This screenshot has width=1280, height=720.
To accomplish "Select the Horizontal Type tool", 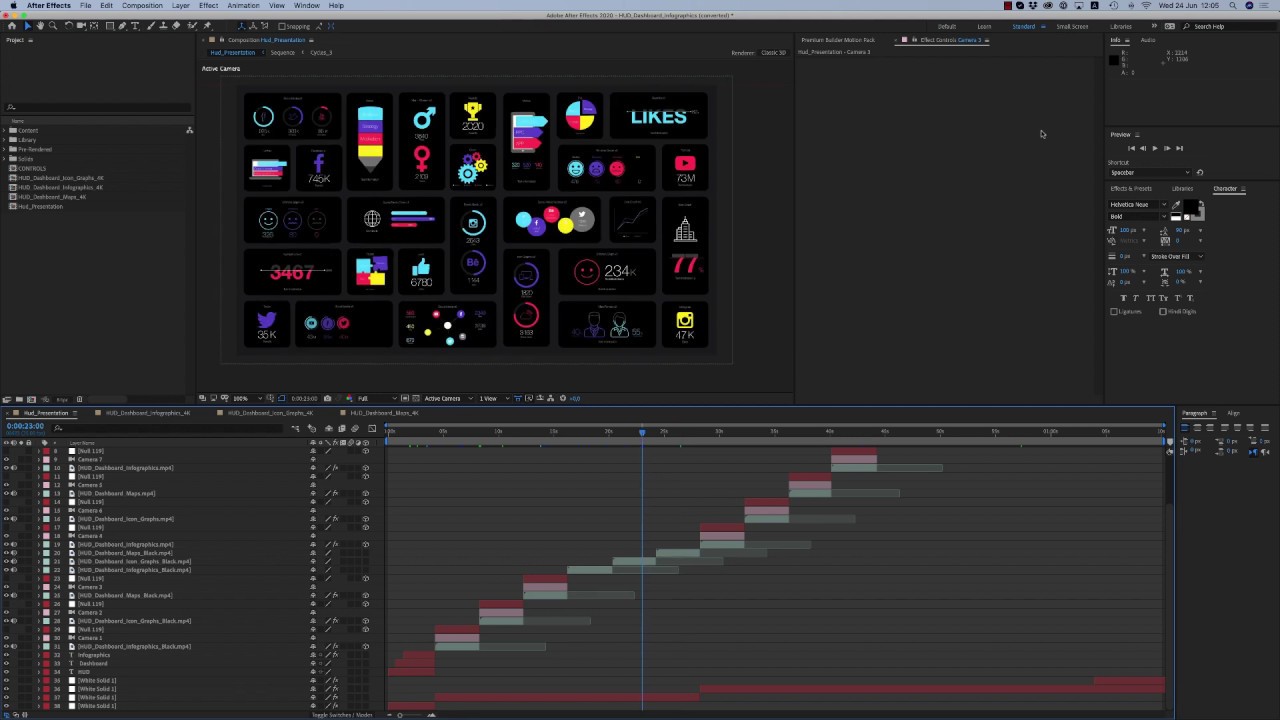I will click(x=135, y=26).
